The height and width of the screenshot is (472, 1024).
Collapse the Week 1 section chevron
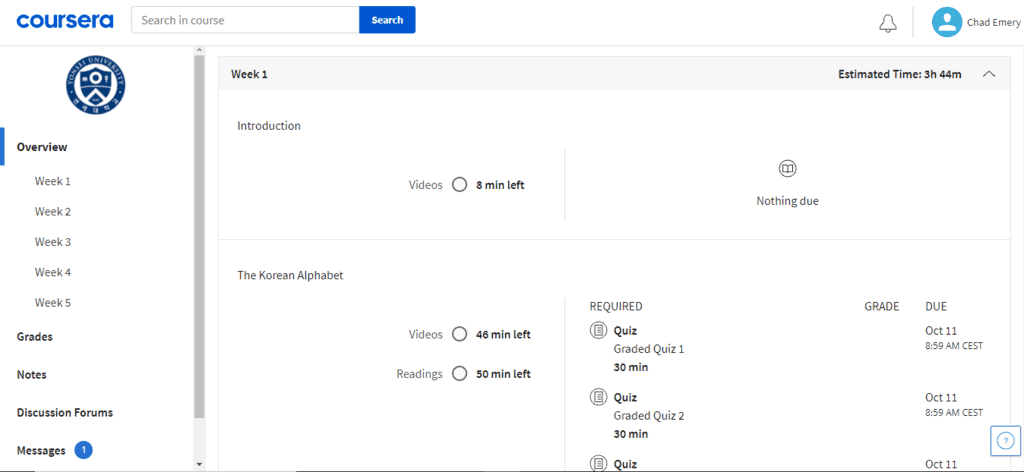[989, 74]
